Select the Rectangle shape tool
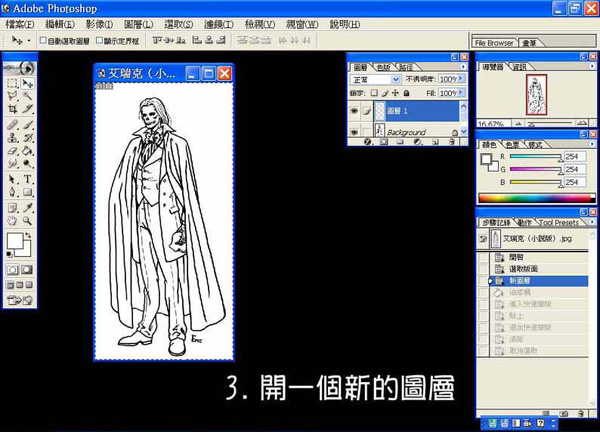Screen dimensions: 600x432 (x=27, y=192)
